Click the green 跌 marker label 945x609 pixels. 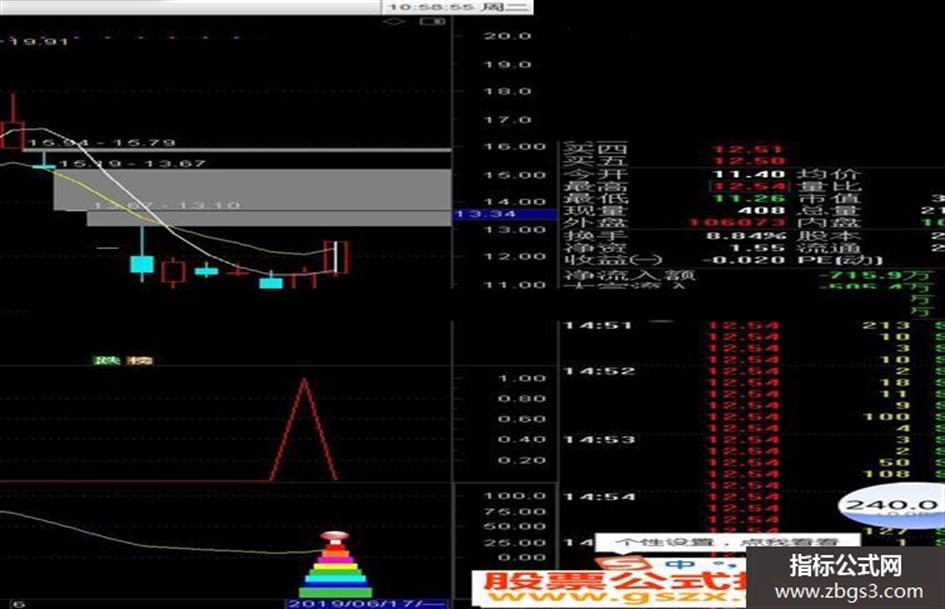(x=107, y=361)
